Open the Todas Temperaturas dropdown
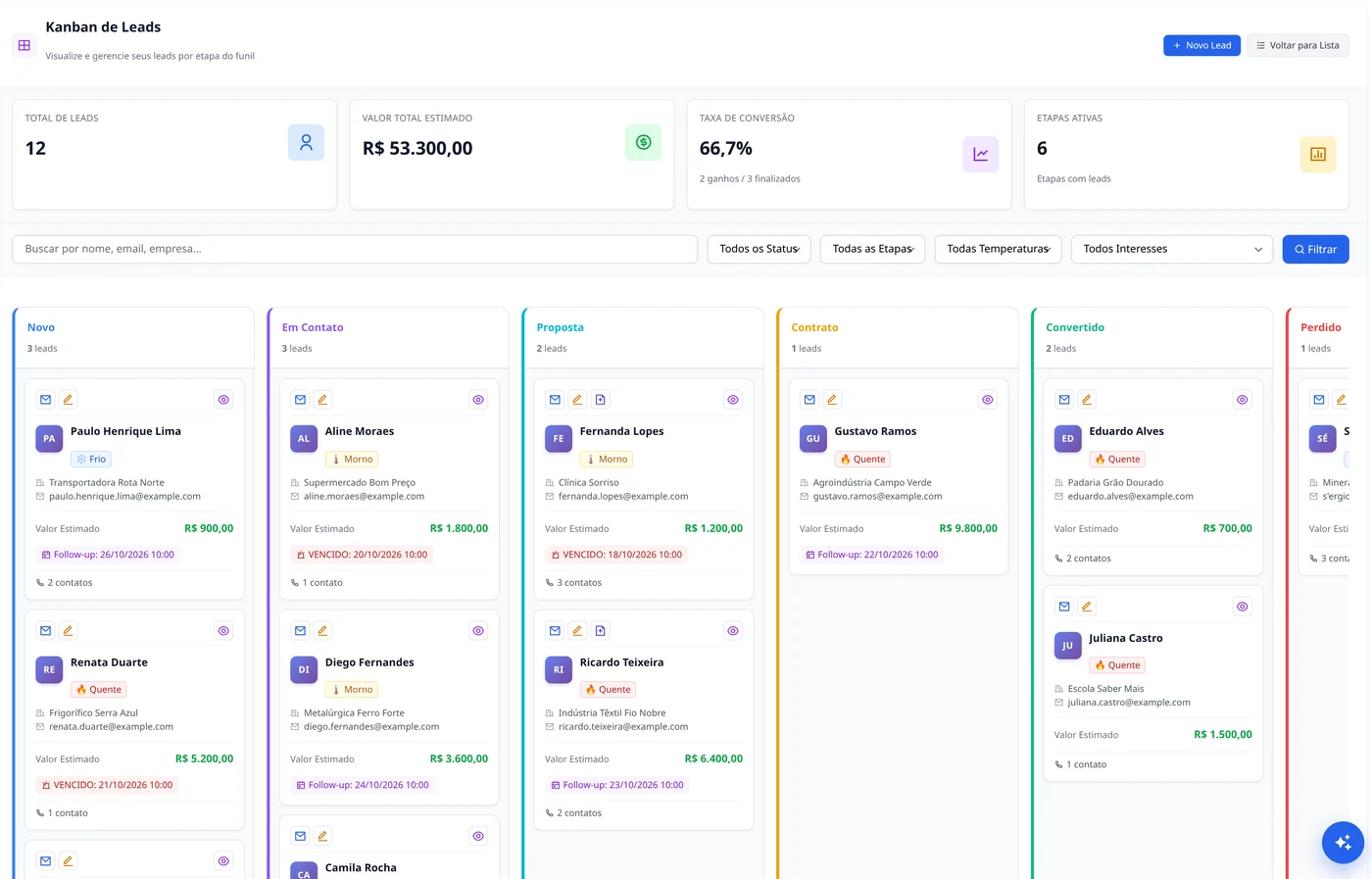 998,249
